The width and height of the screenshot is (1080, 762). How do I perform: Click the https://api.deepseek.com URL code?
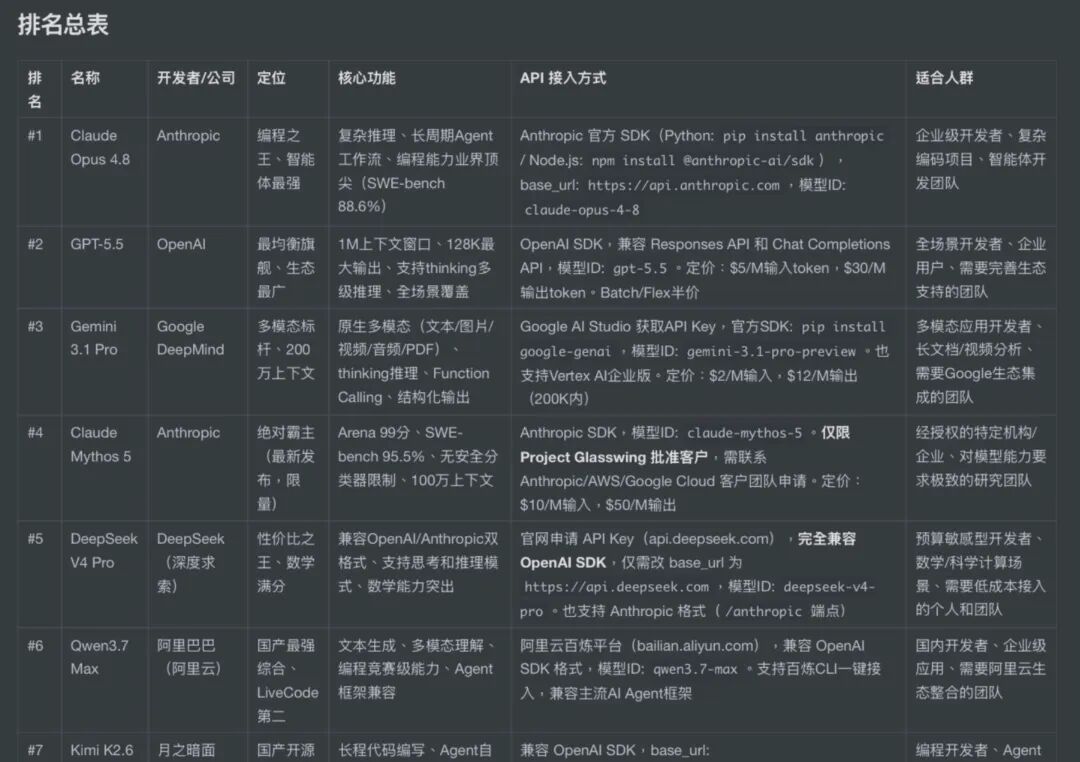[x=616, y=587]
